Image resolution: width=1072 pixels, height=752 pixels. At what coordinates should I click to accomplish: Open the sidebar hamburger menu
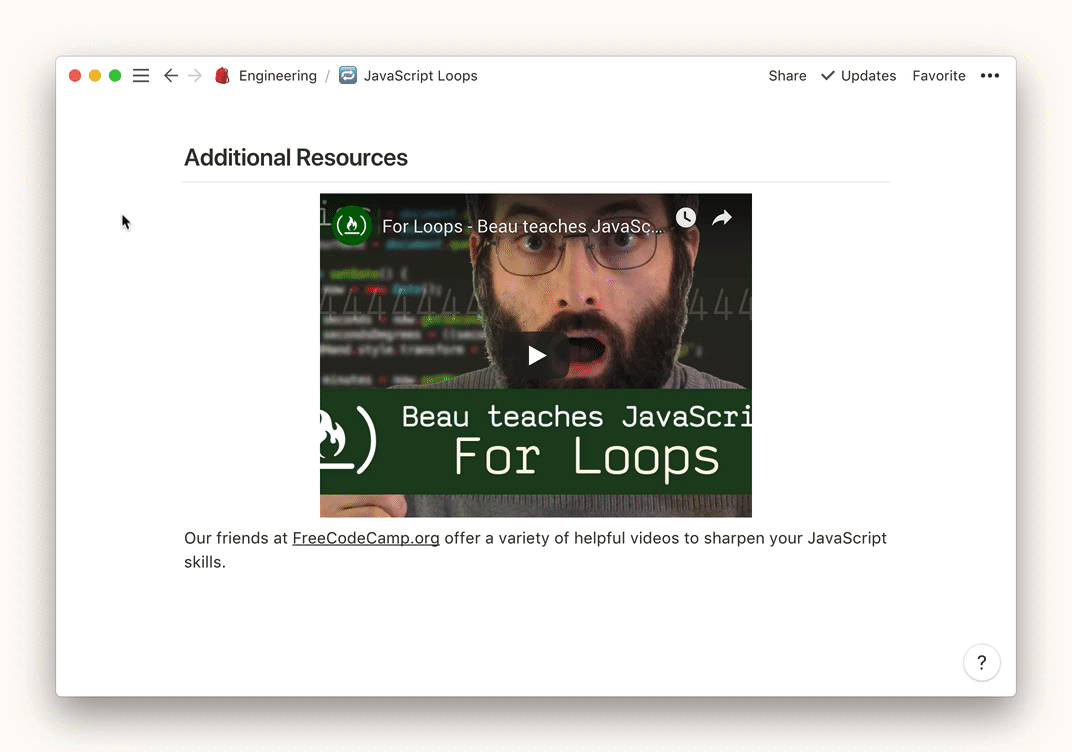[x=141, y=76]
